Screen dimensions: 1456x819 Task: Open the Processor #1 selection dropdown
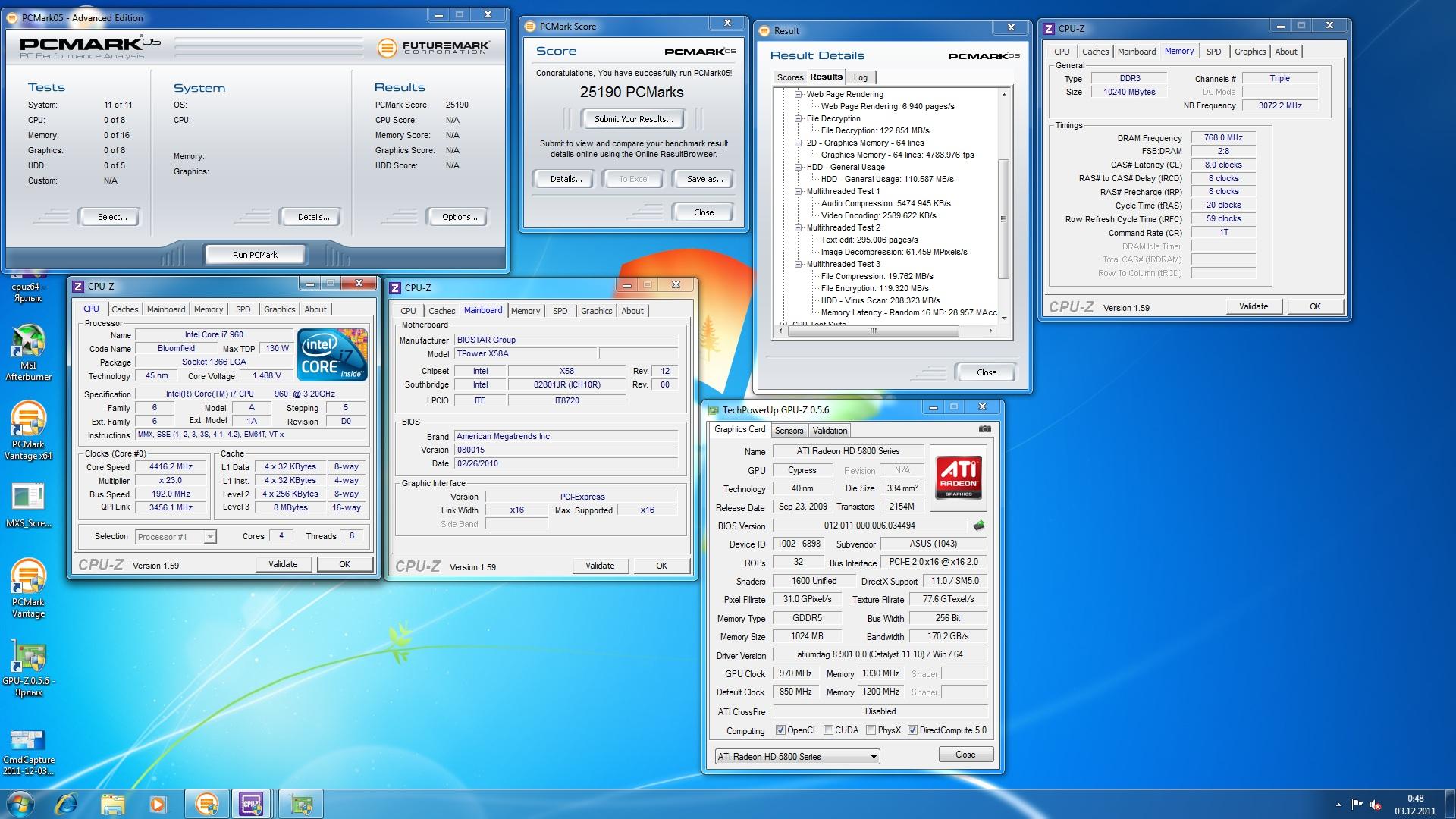pos(176,537)
